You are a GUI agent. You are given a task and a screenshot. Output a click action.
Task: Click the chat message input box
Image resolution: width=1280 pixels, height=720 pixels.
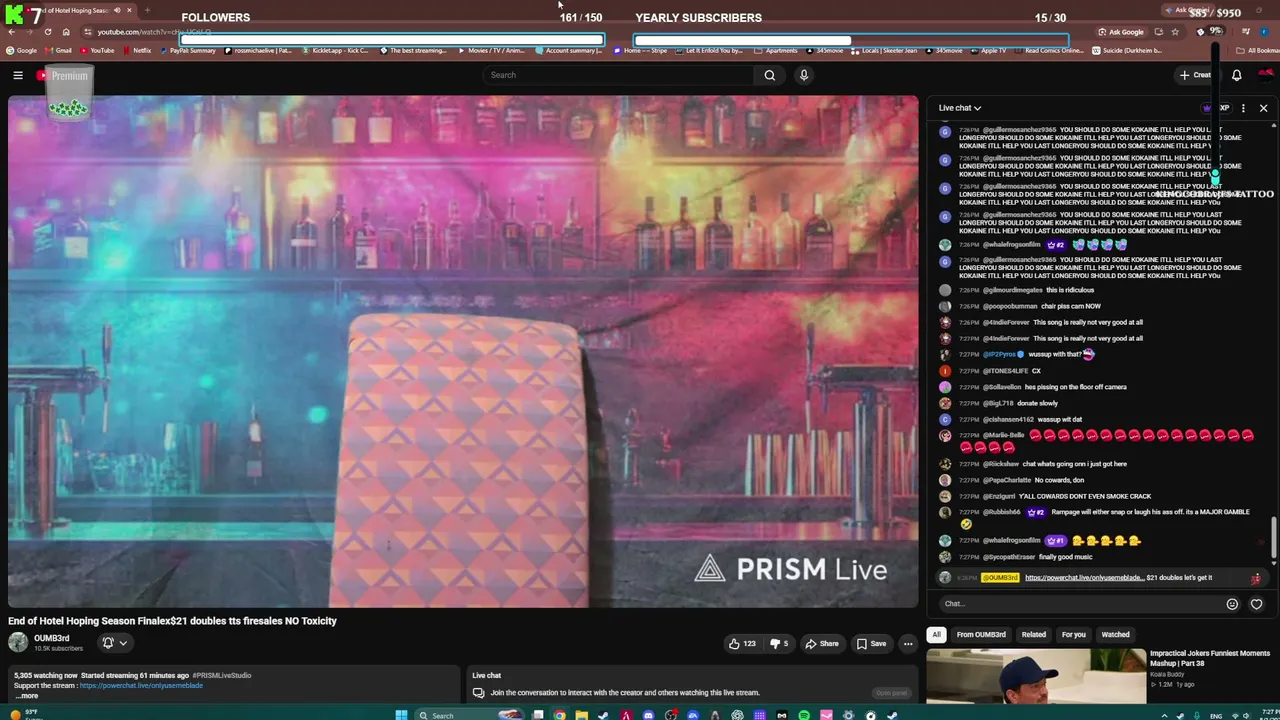point(1082,604)
